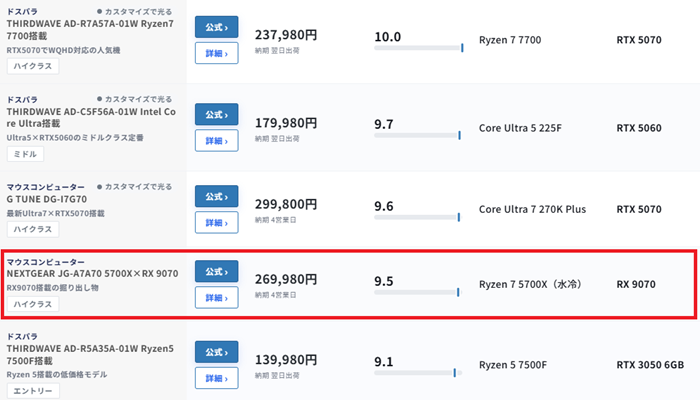Screen dimensions: 700x400
Task: Click the 10.0 score bar
Action: click(419, 48)
